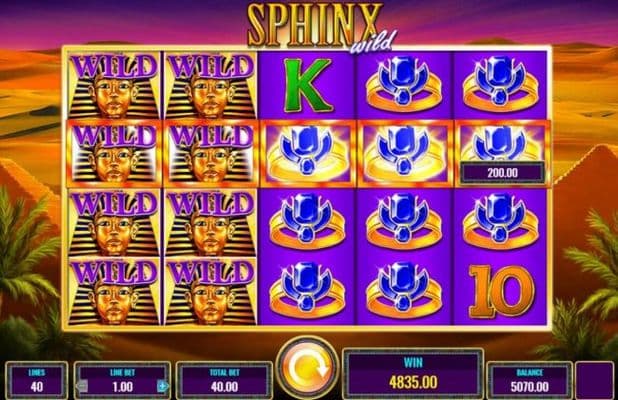The height and width of the screenshot is (400, 618).
Task: Decrease line bet with the left arrow
Action: [82, 386]
